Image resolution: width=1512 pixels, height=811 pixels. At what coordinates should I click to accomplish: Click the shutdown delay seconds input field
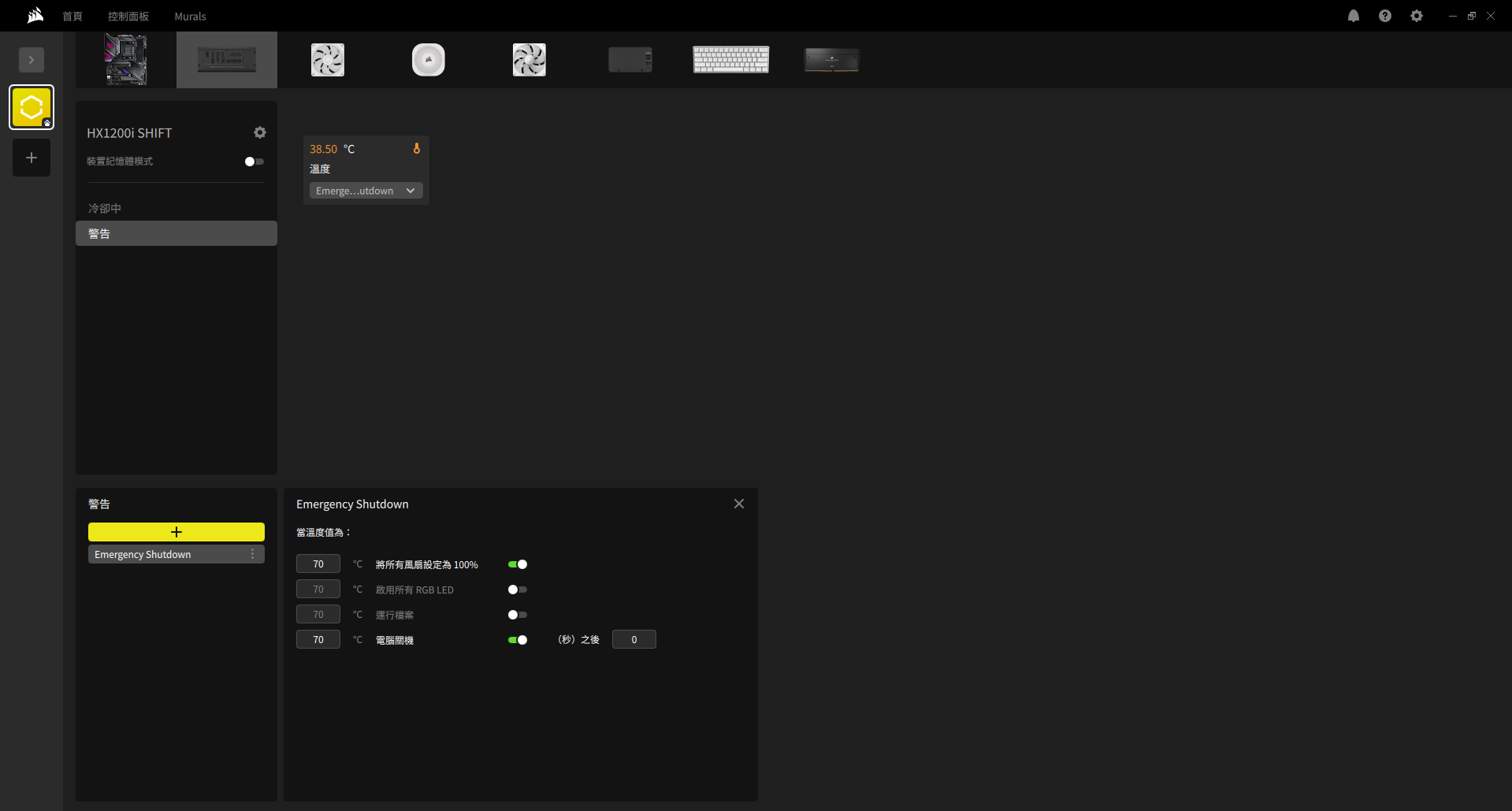point(633,640)
